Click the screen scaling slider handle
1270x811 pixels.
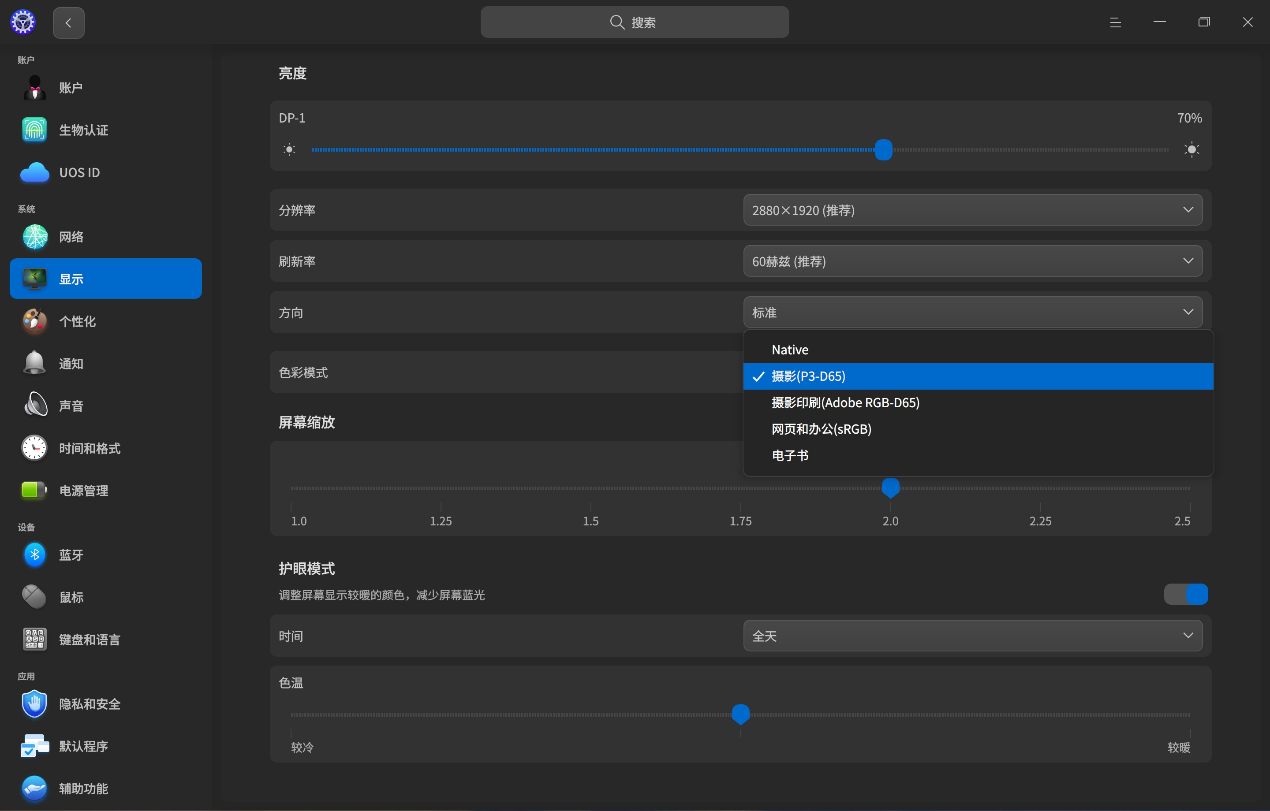click(890, 488)
